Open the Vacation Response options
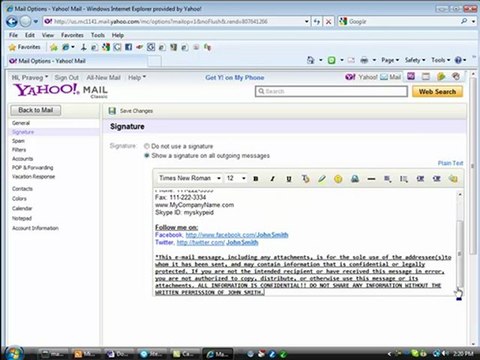This screenshot has width=480, height=360. (33, 177)
